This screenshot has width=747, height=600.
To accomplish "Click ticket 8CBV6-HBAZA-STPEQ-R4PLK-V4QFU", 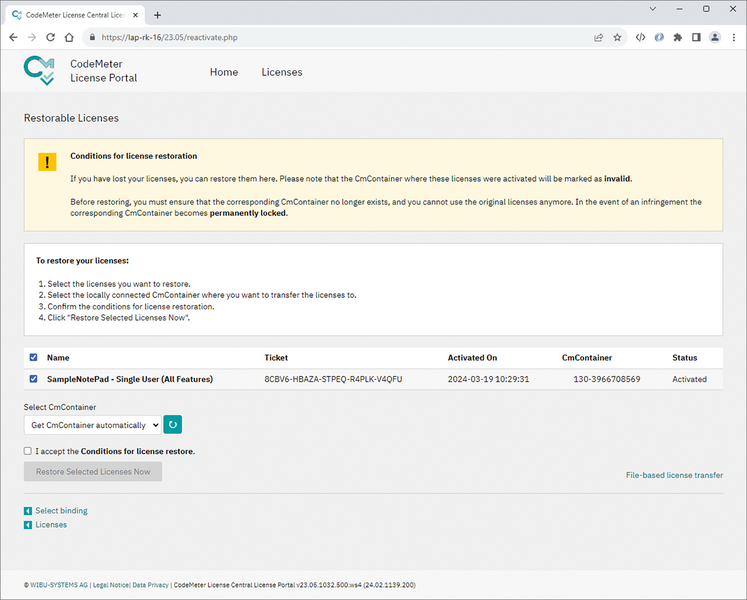I will click(x=333, y=379).
